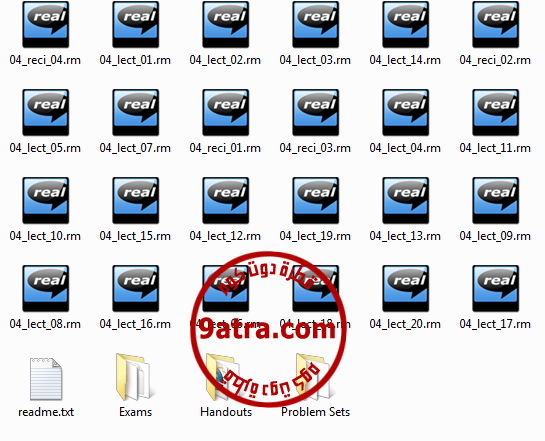The image size is (545, 441).
Task: Select the 04_lect_08.rm real icon
Action: (x=46, y=288)
